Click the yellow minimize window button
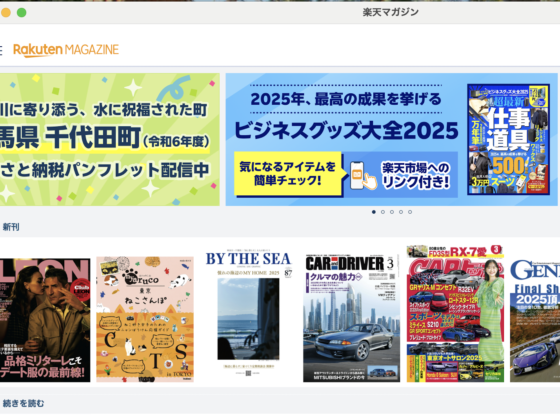560x420 pixels. pyautogui.click(x=5, y=12)
